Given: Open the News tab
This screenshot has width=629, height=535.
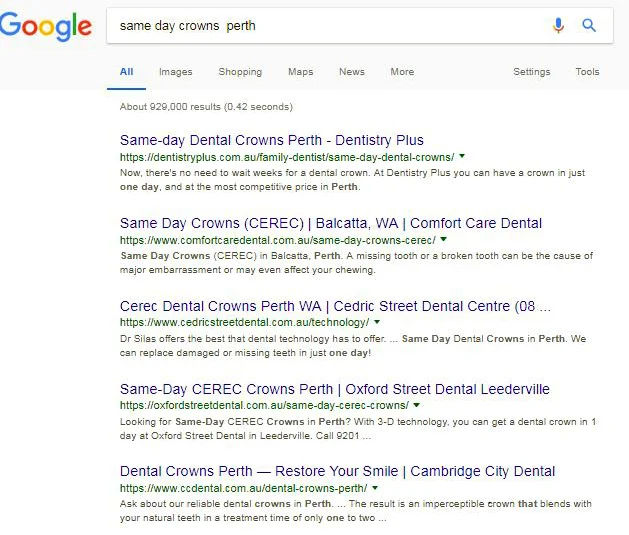Looking at the screenshot, I should point(352,72).
